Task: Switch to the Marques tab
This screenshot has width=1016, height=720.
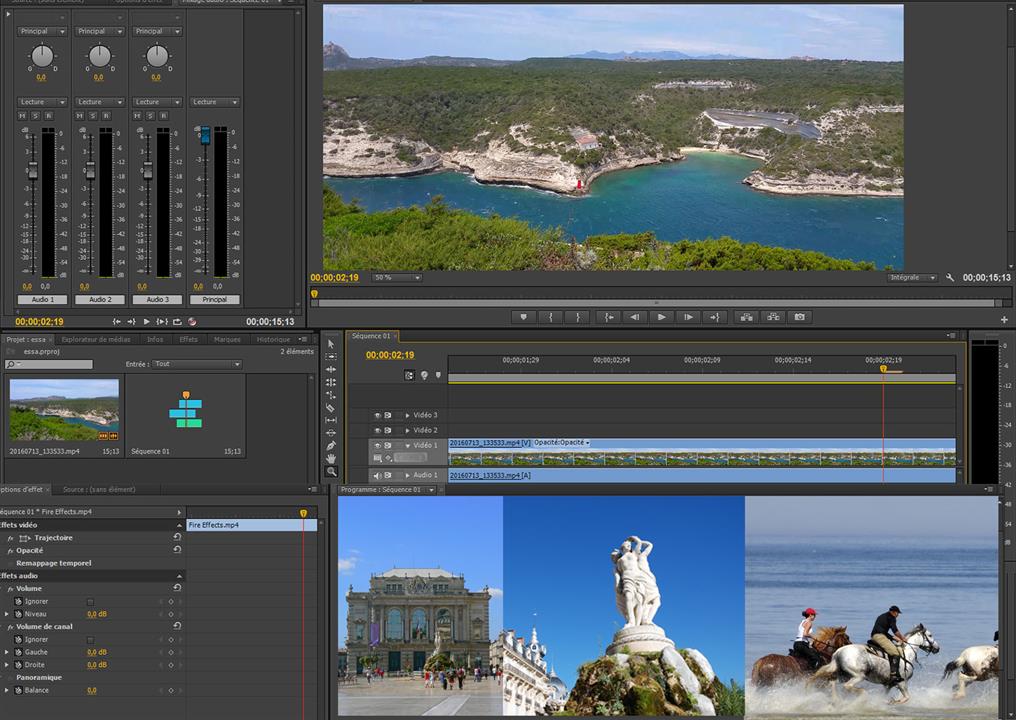Action: pos(227,340)
